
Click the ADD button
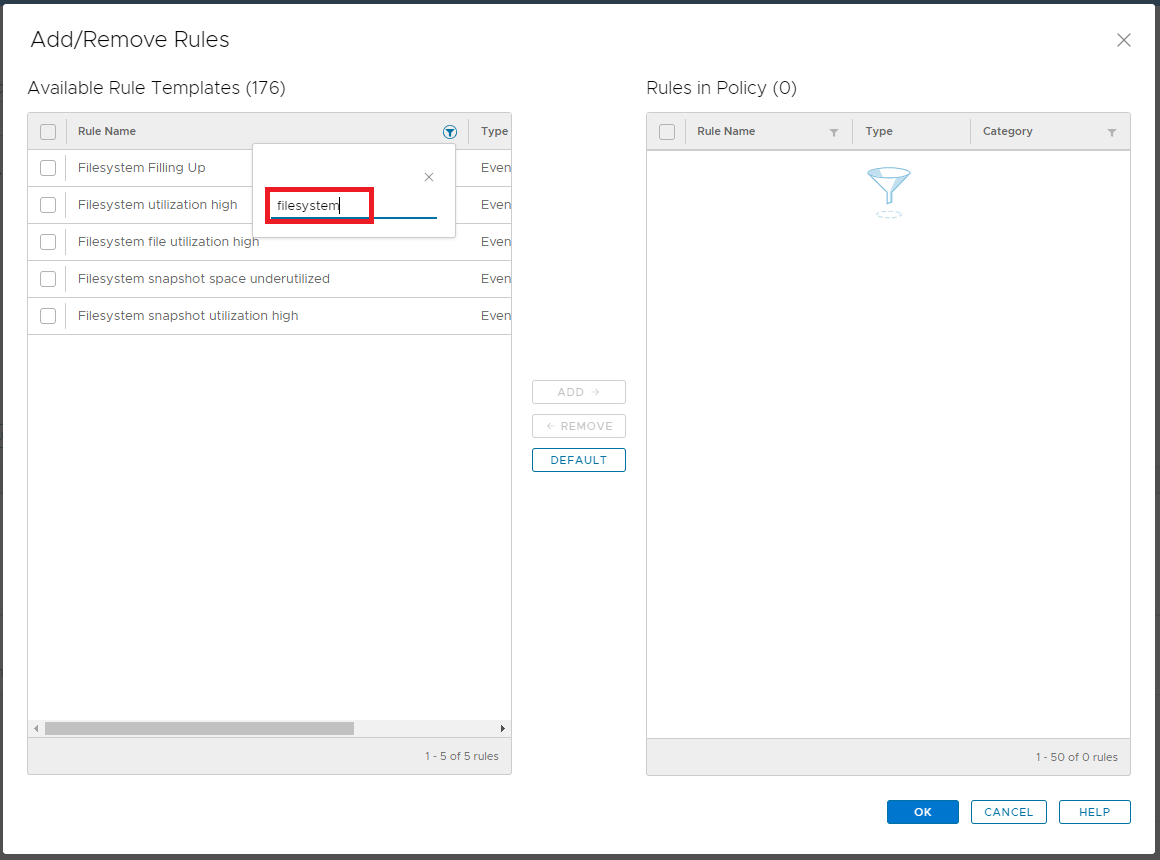point(579,392)
